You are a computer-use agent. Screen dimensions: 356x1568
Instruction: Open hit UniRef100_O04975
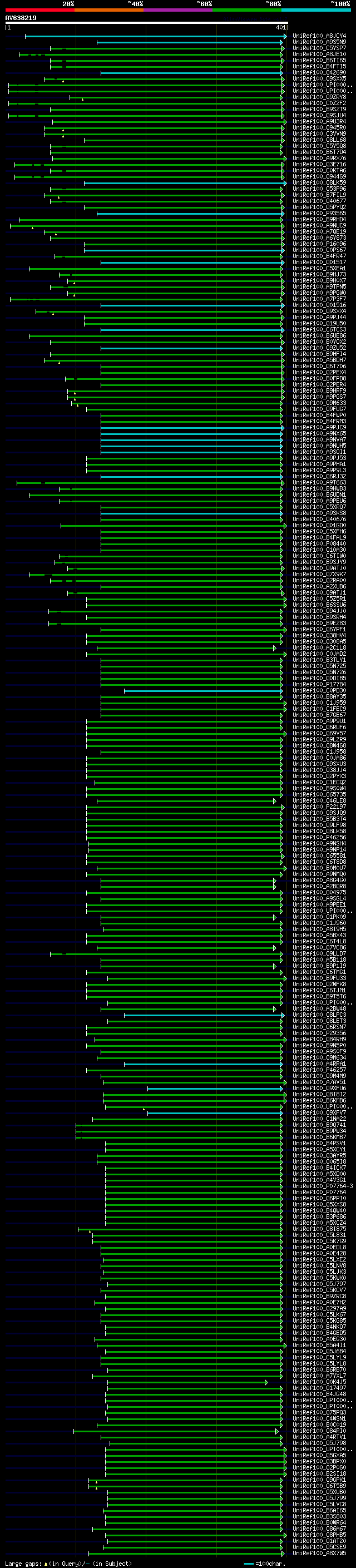pos(319,892)
